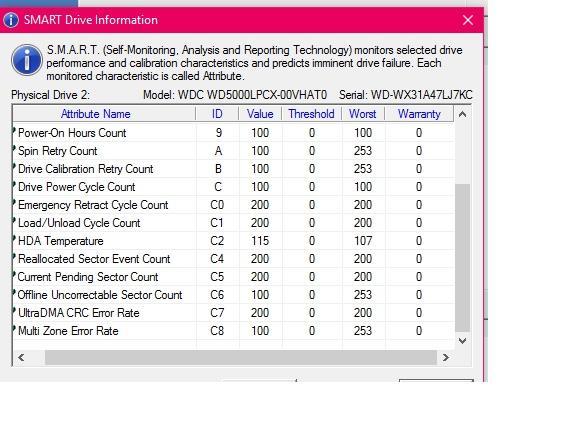
Task: Click the horizontal scrollbar right arrow
Action: tap(445, 357)
